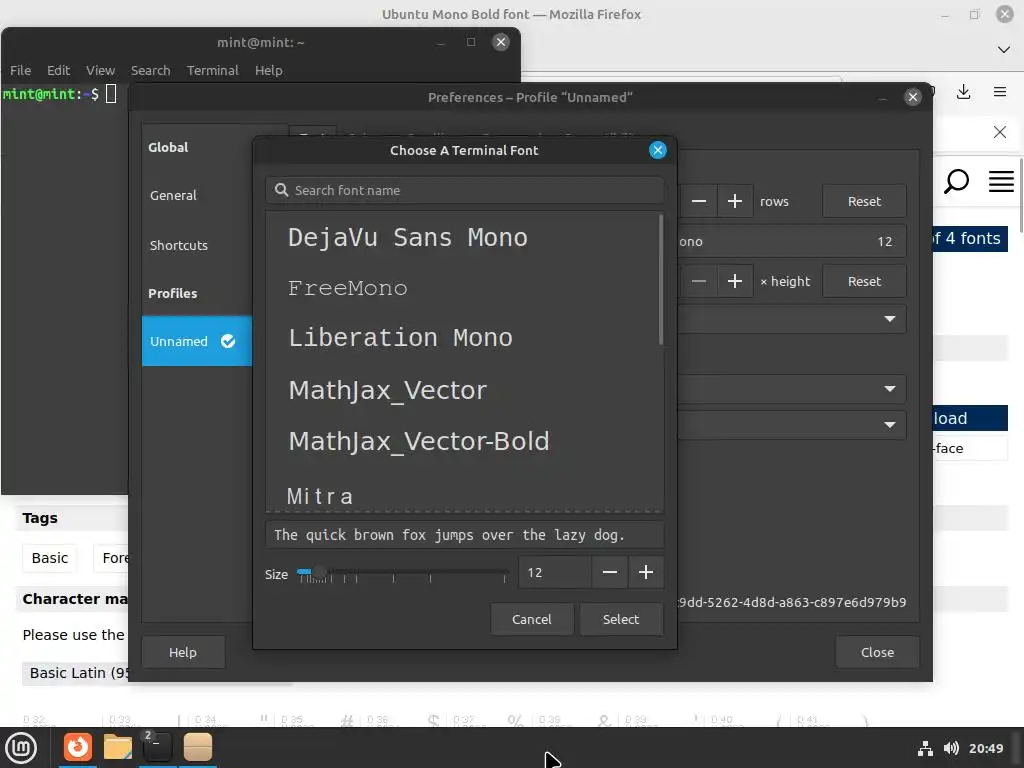1024x768 pixels.
Task: Open Firefox downloads icon
Action: (x=963, y=92)
